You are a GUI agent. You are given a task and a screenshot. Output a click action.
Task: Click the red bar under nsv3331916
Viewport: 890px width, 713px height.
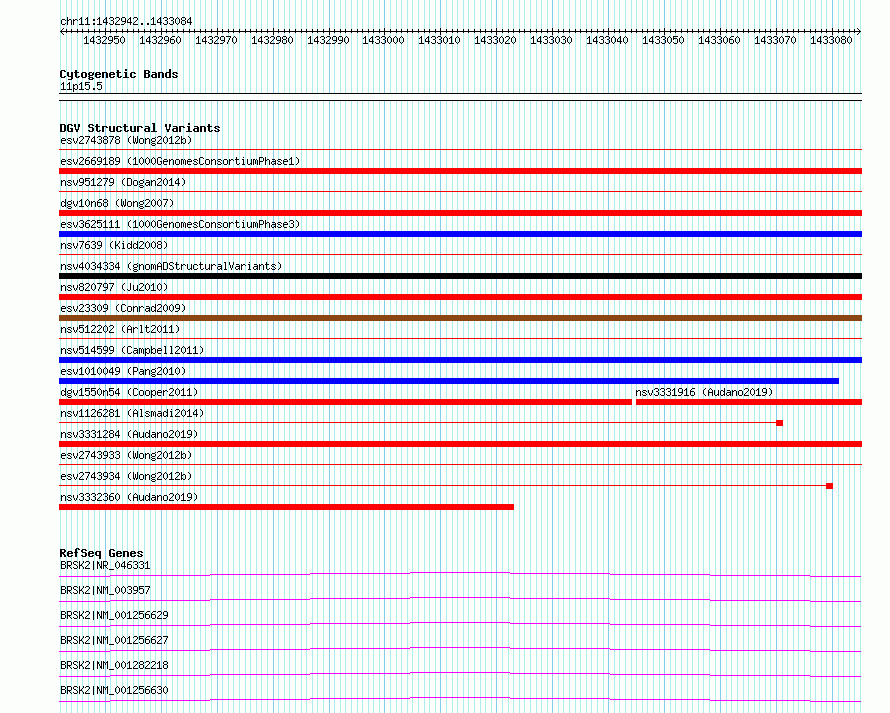coord(749,402)
